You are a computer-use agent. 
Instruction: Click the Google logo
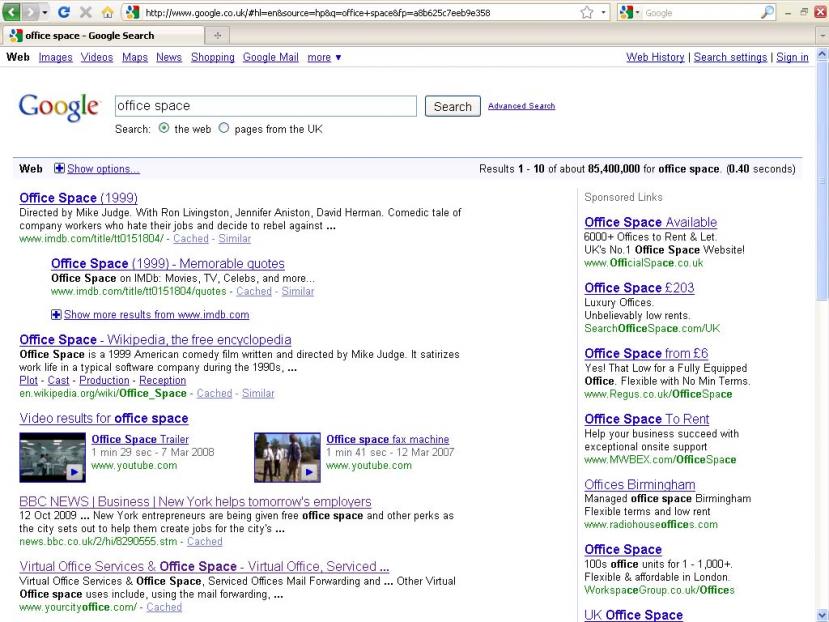(59, 108)
